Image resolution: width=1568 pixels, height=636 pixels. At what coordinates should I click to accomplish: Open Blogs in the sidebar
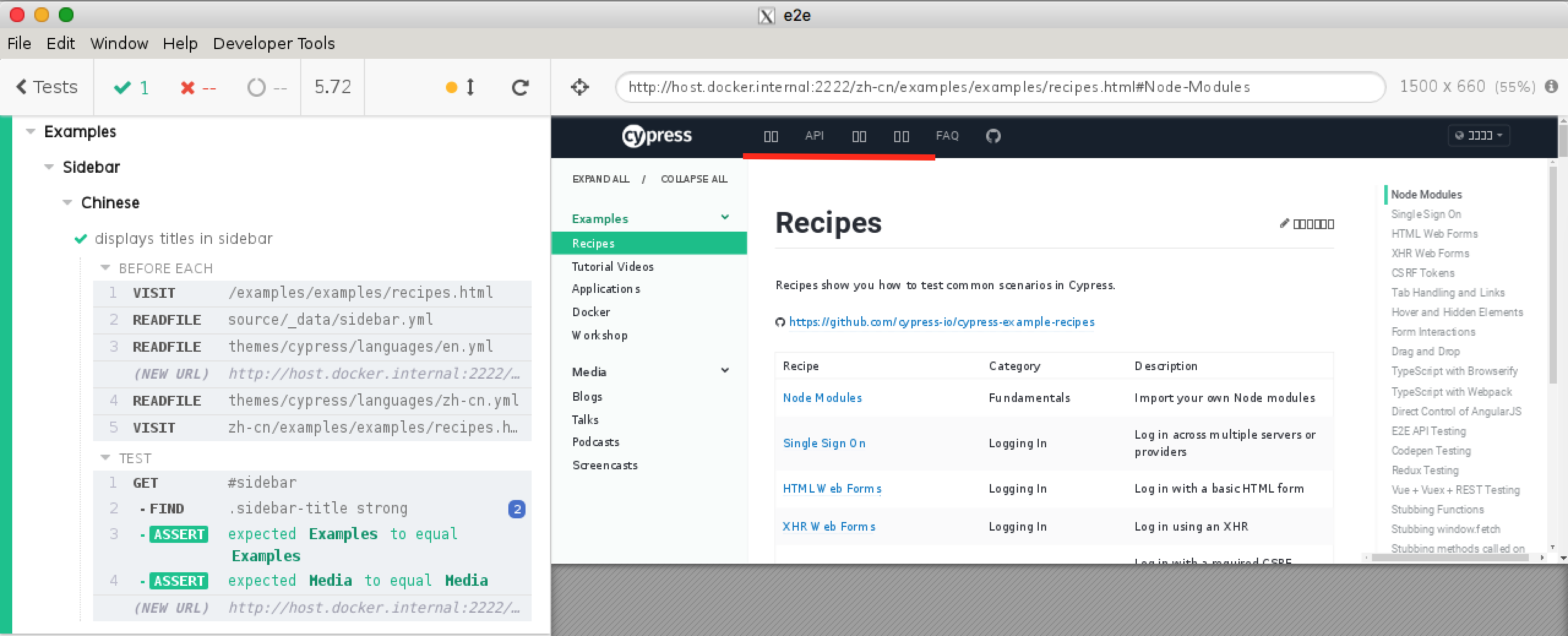(x=587, y=396)
